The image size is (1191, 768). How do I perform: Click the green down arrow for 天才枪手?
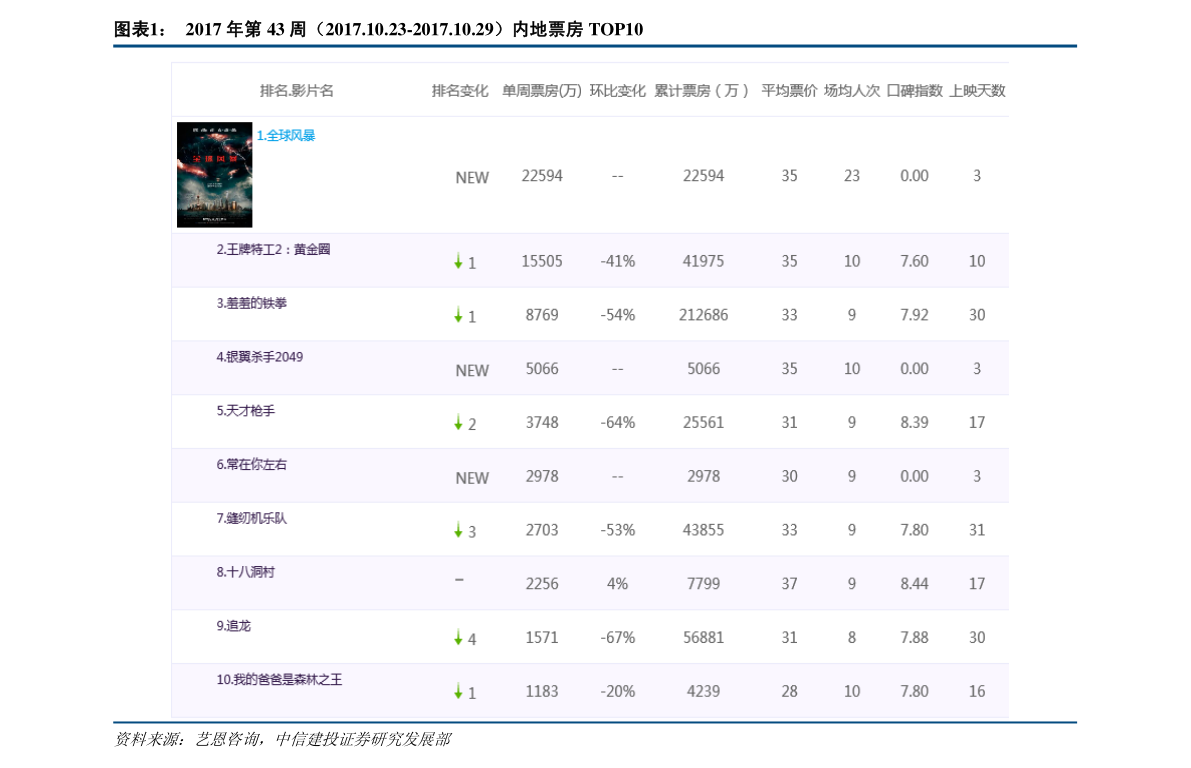tap(458, 423)
